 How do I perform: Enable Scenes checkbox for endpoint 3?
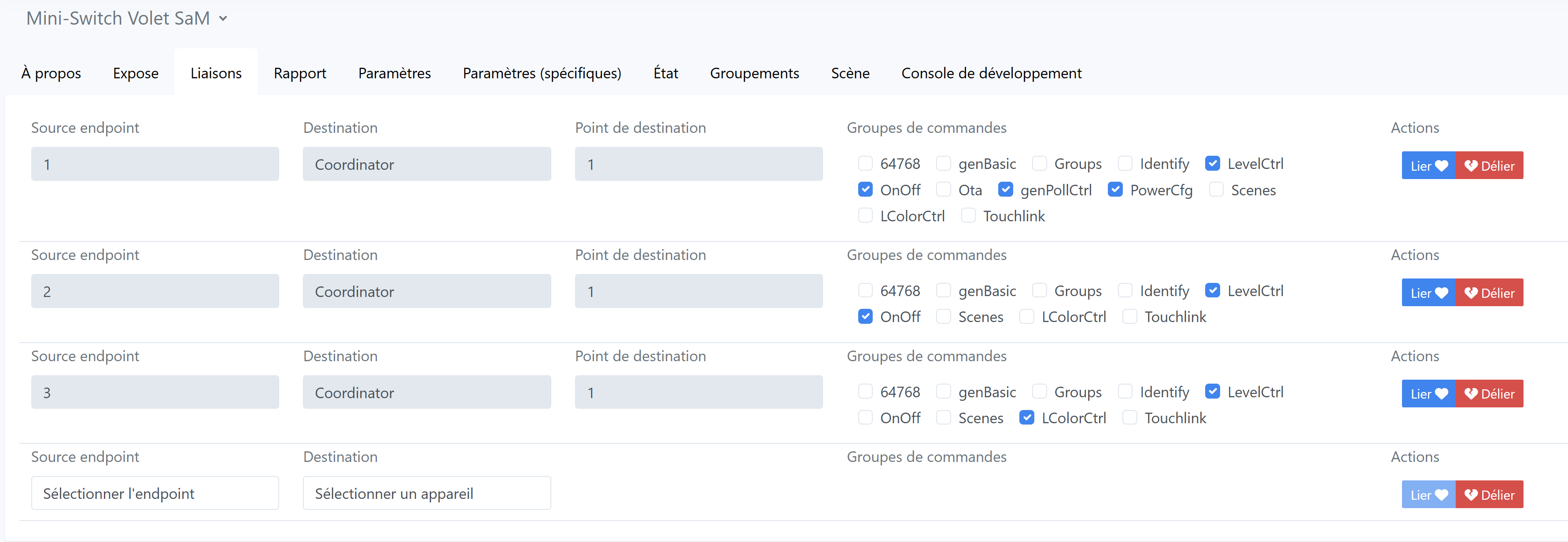944,417
